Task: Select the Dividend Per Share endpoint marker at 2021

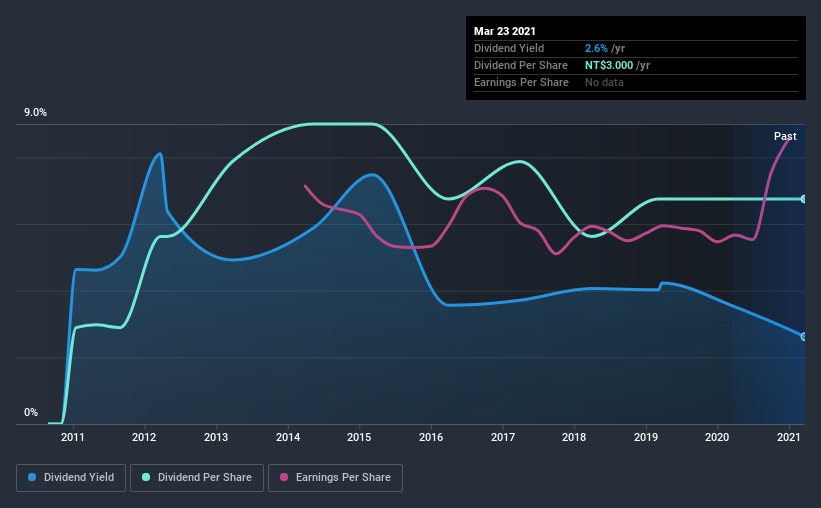Action: tap(804, 199)
